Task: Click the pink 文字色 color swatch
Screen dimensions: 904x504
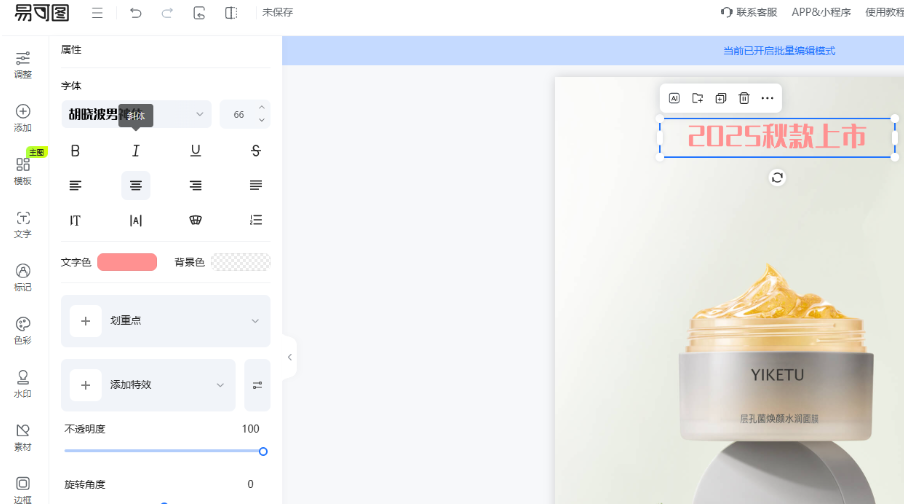Action: (x=127, y=262)
